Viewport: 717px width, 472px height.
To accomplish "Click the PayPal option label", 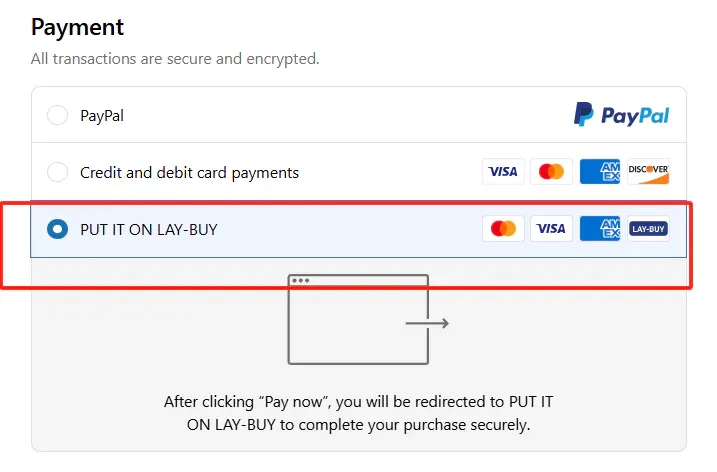I will tap(102, 116).
